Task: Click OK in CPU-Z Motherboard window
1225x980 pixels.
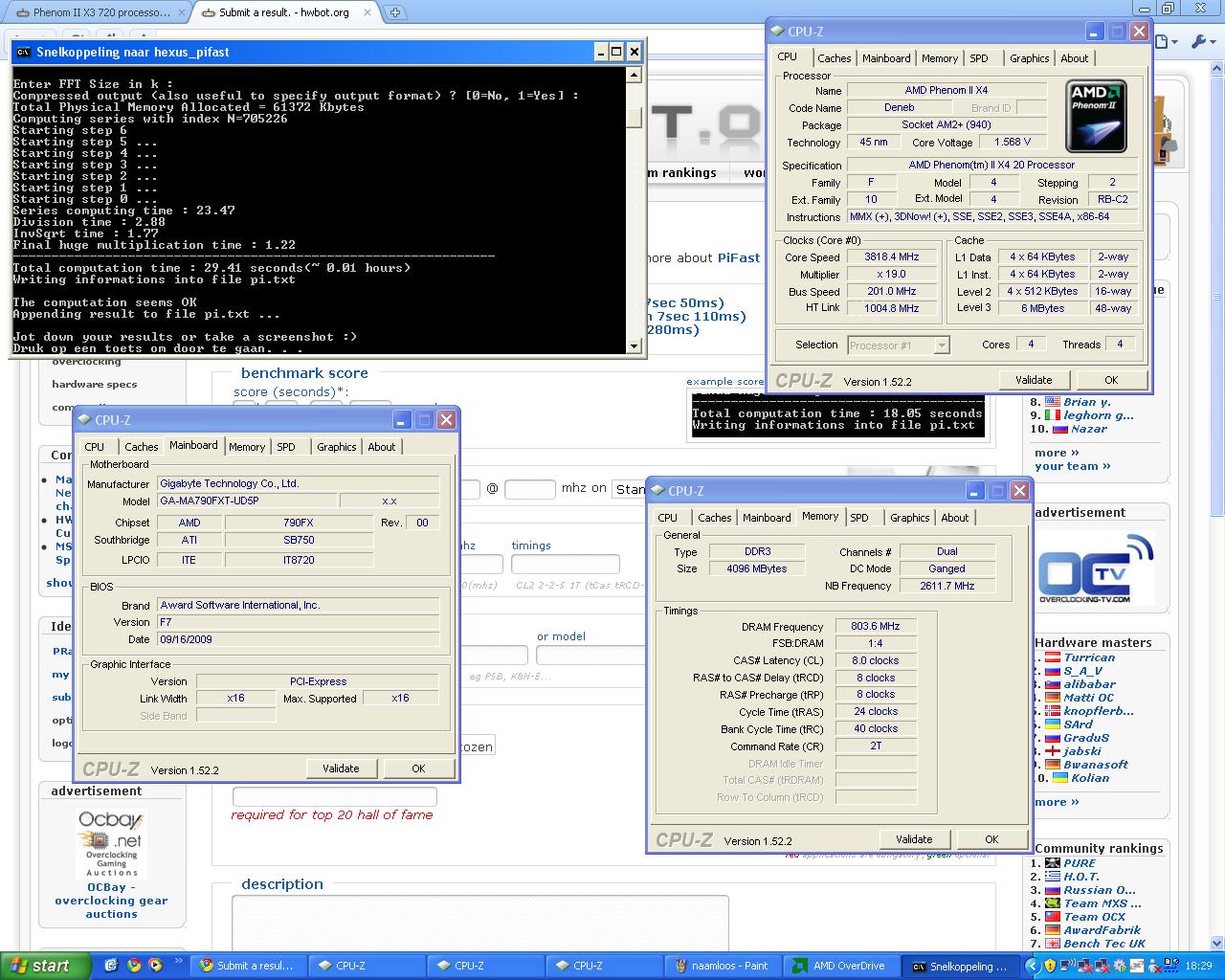Action: [418, 768]
